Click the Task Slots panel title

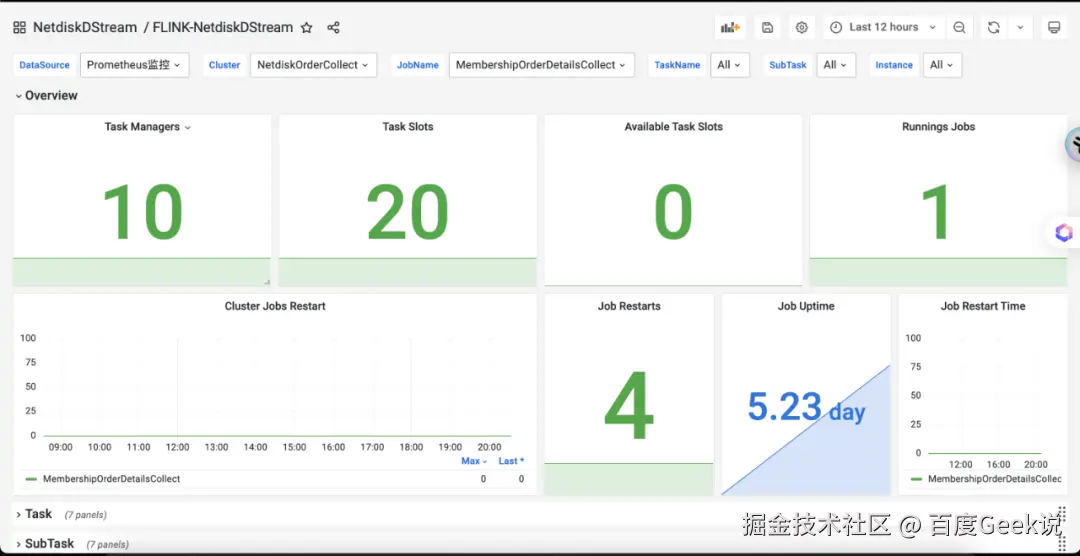point(408,127)
